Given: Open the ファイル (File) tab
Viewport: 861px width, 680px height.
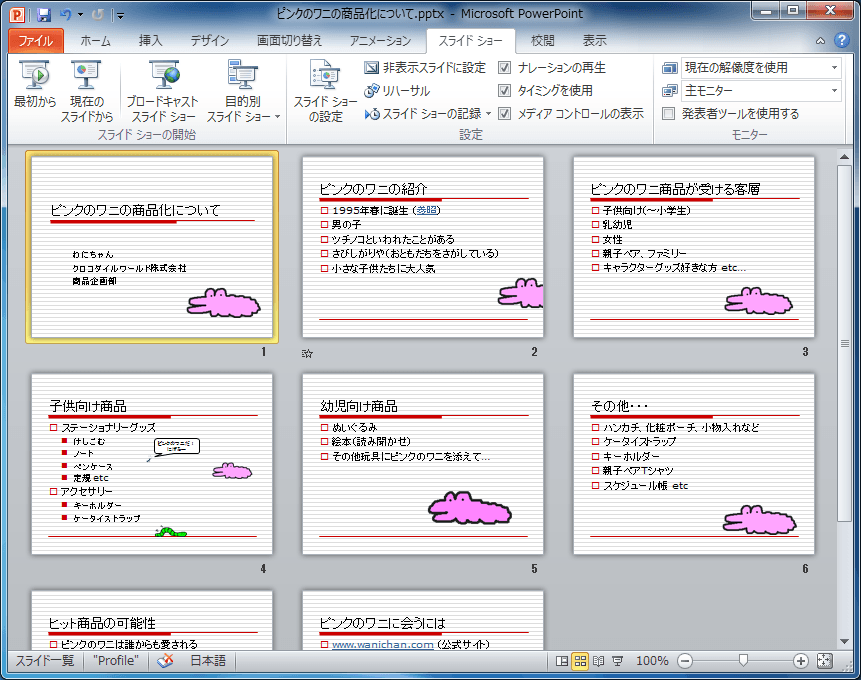Looking at the screenshot, I should click(x=36, y=41).
